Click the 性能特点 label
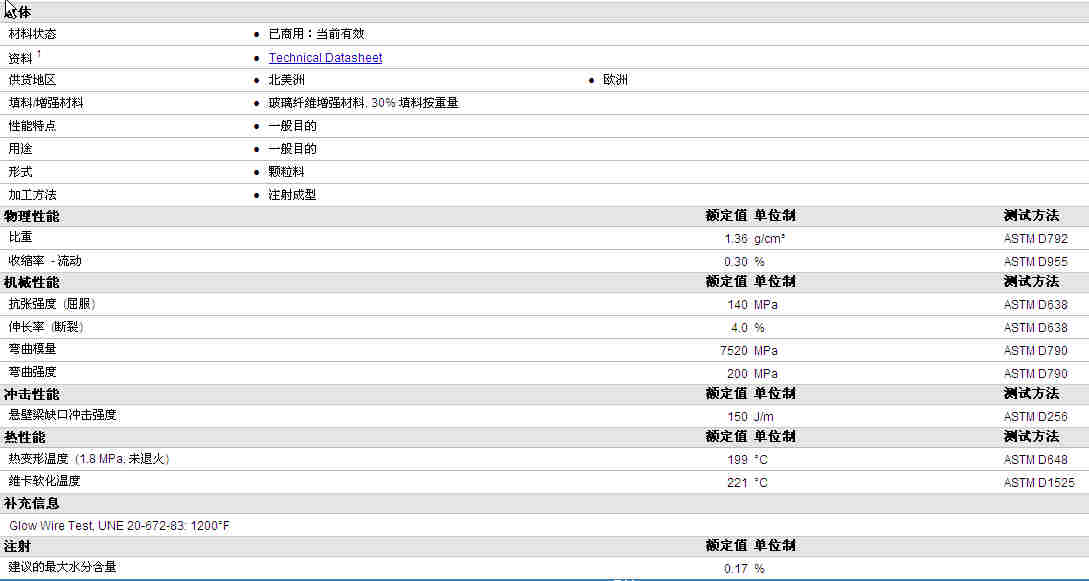The image size is (1089, 581). click(x=32, y=126)
